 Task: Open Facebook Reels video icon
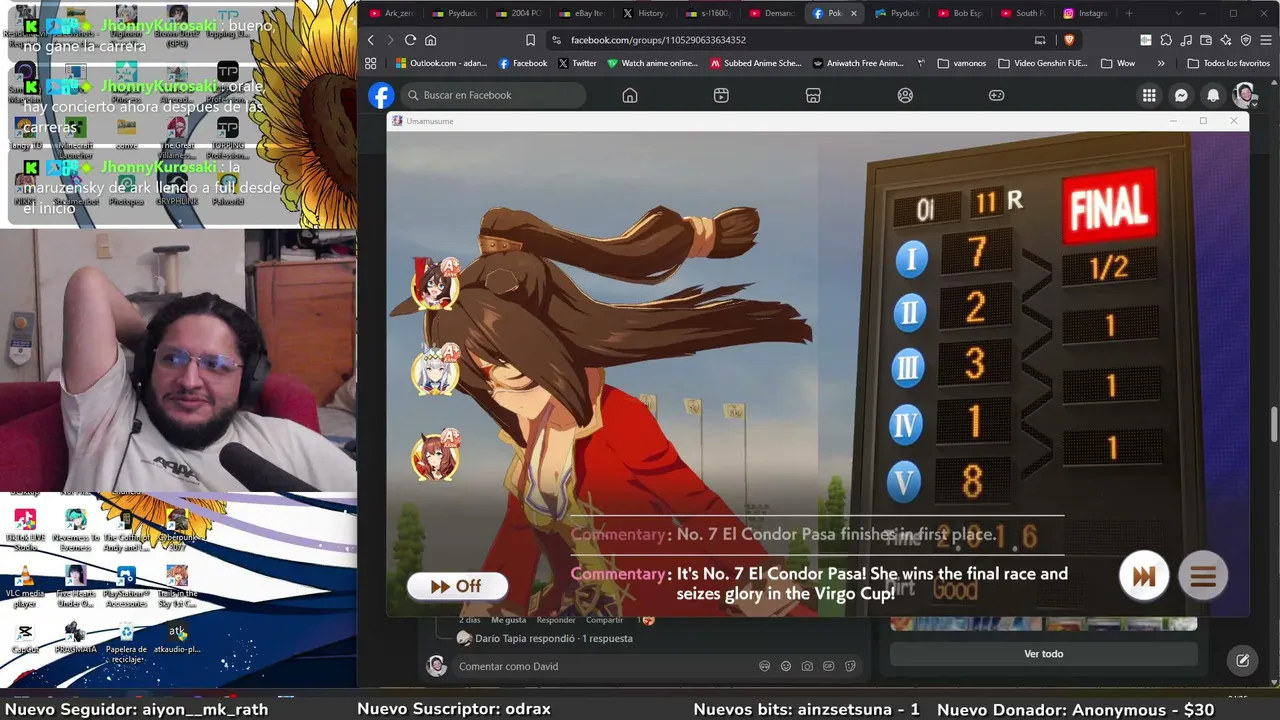point(721,95)
